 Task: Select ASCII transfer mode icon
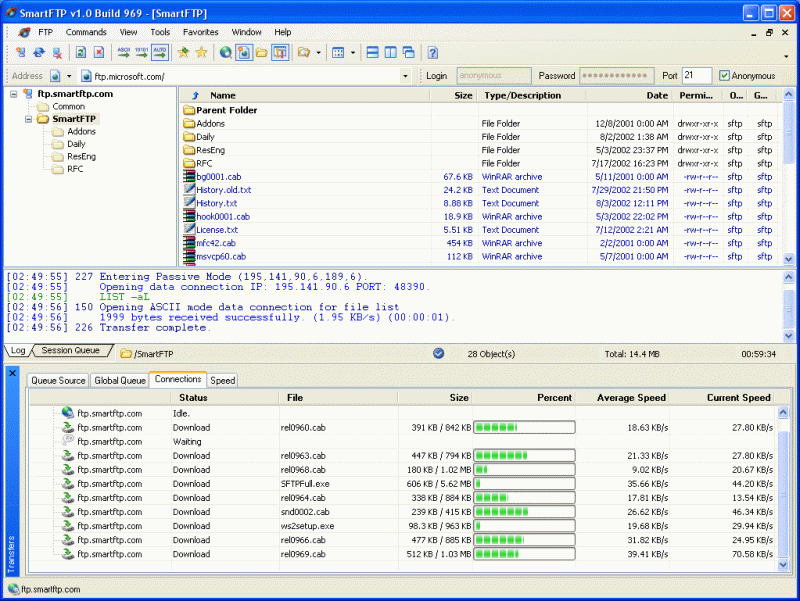click(x=123, y=53)
